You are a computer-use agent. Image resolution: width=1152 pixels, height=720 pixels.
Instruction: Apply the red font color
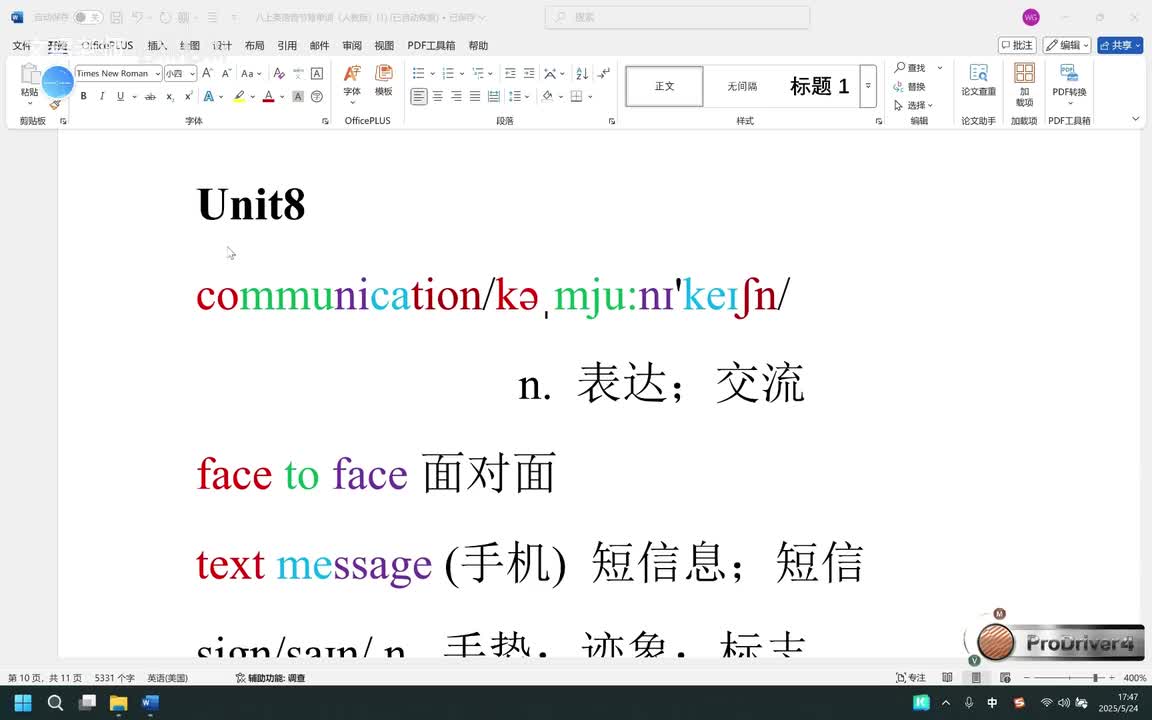click(268, 96)
